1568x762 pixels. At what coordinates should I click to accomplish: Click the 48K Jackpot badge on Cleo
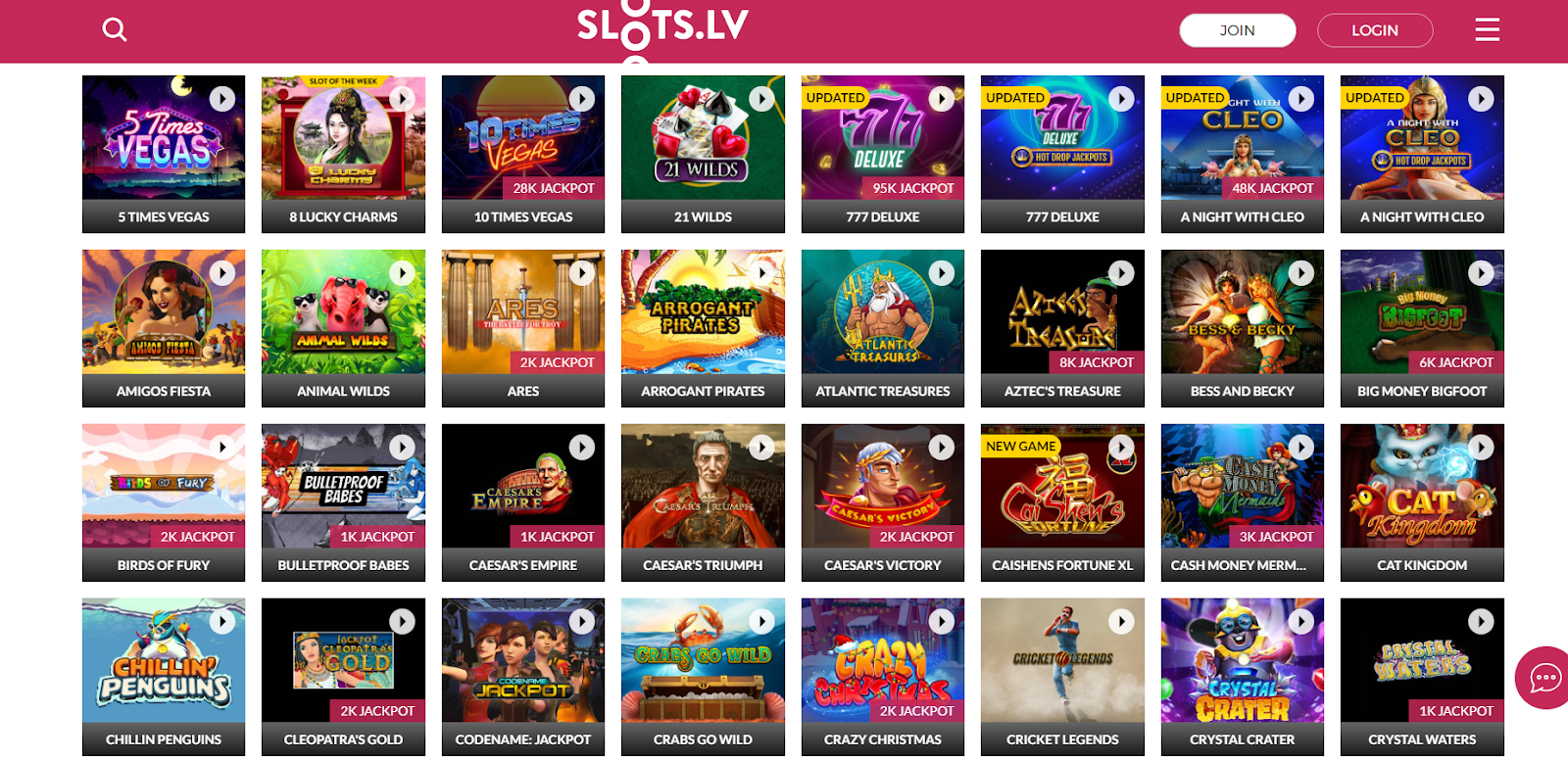tap(1273, 188)
